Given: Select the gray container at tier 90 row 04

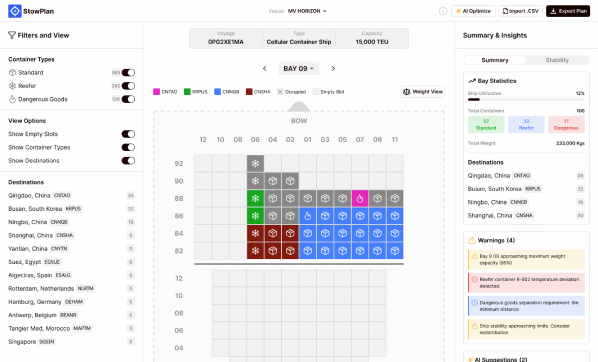Looking at the screenshot, I should coord(273,181).
